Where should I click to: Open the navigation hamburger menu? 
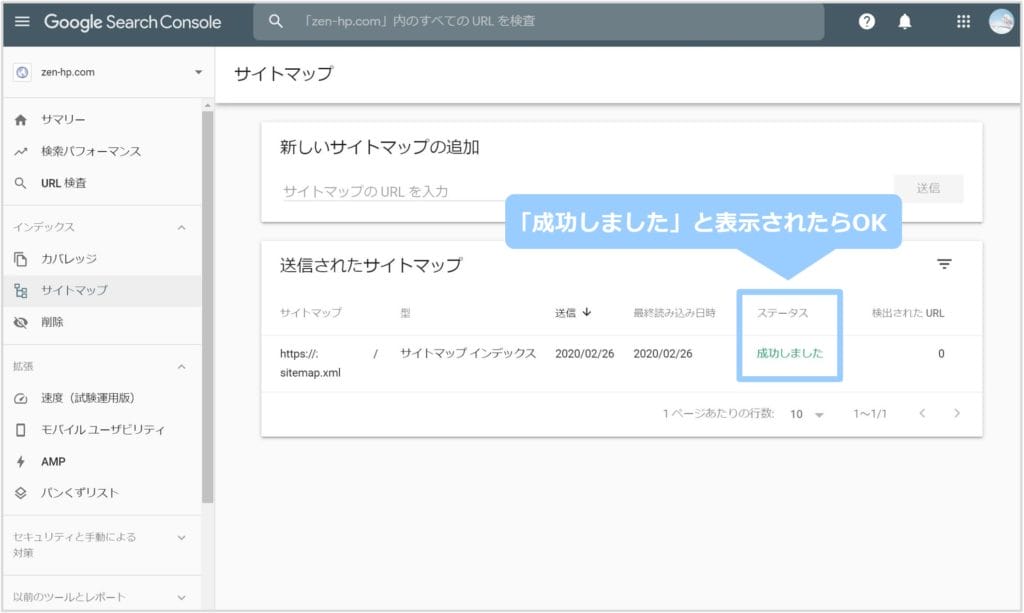click(22, 22)
